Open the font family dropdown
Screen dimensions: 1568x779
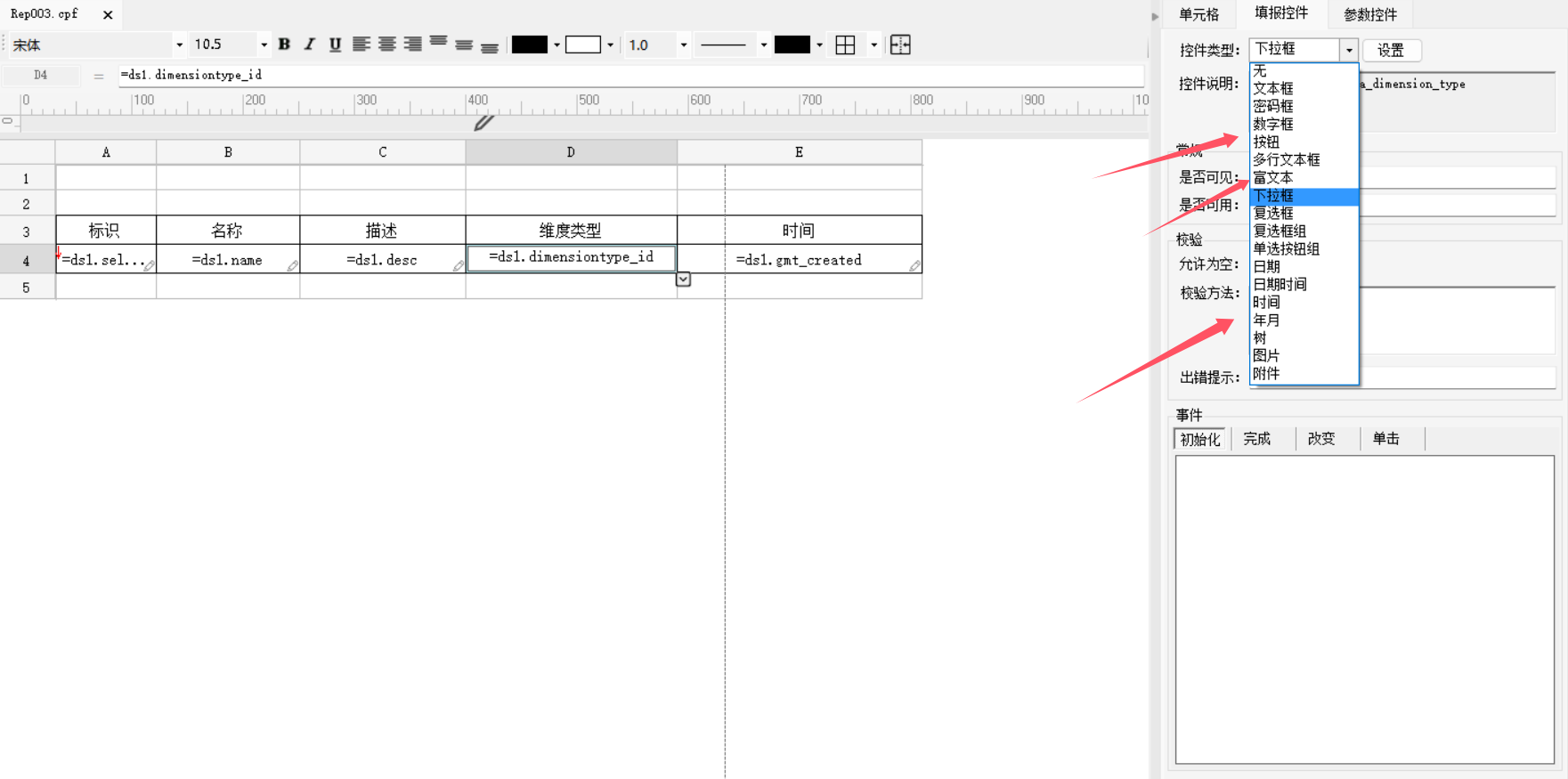click(x=180, y=45)
